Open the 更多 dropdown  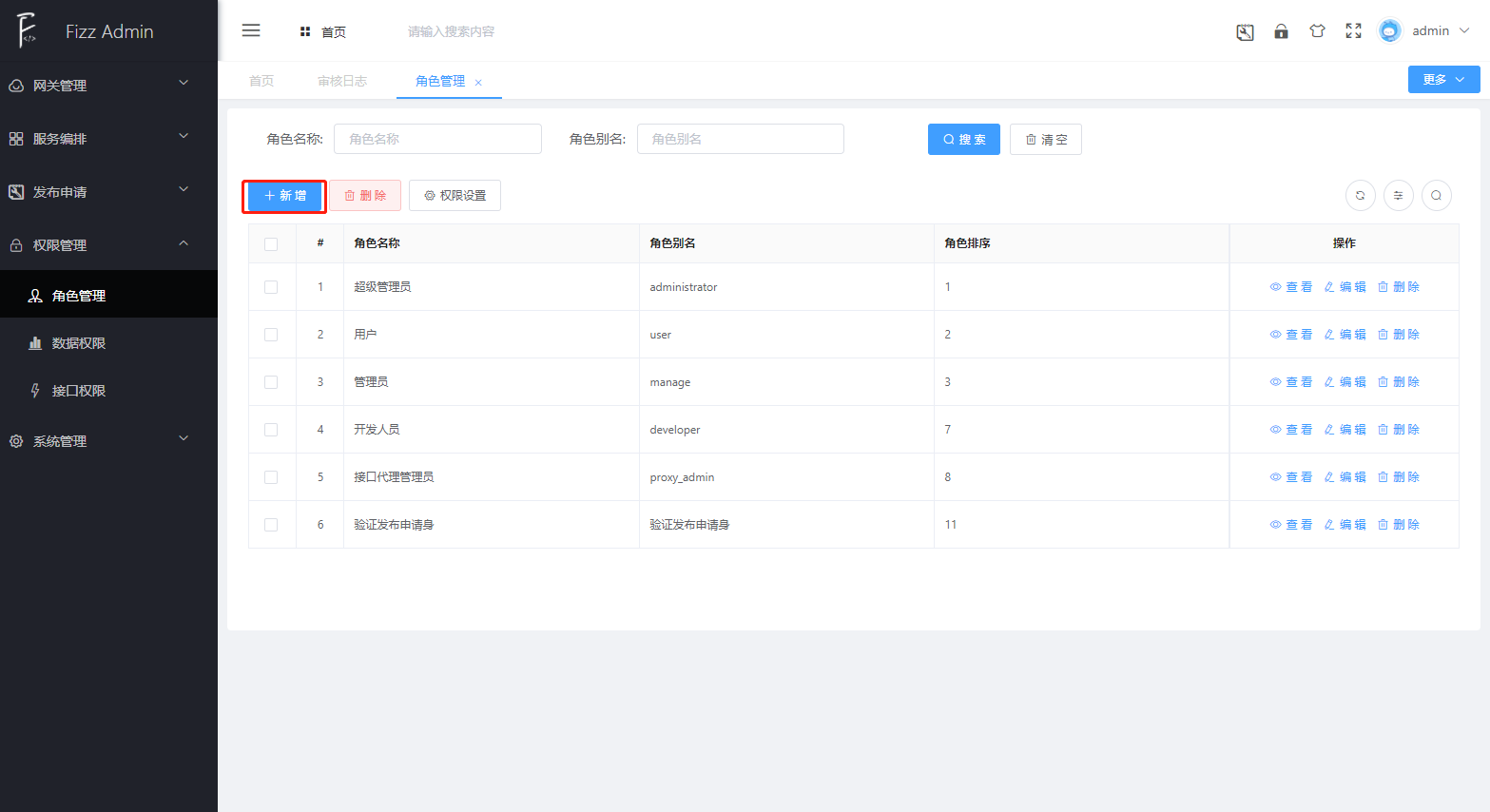tap(1443, 80)
